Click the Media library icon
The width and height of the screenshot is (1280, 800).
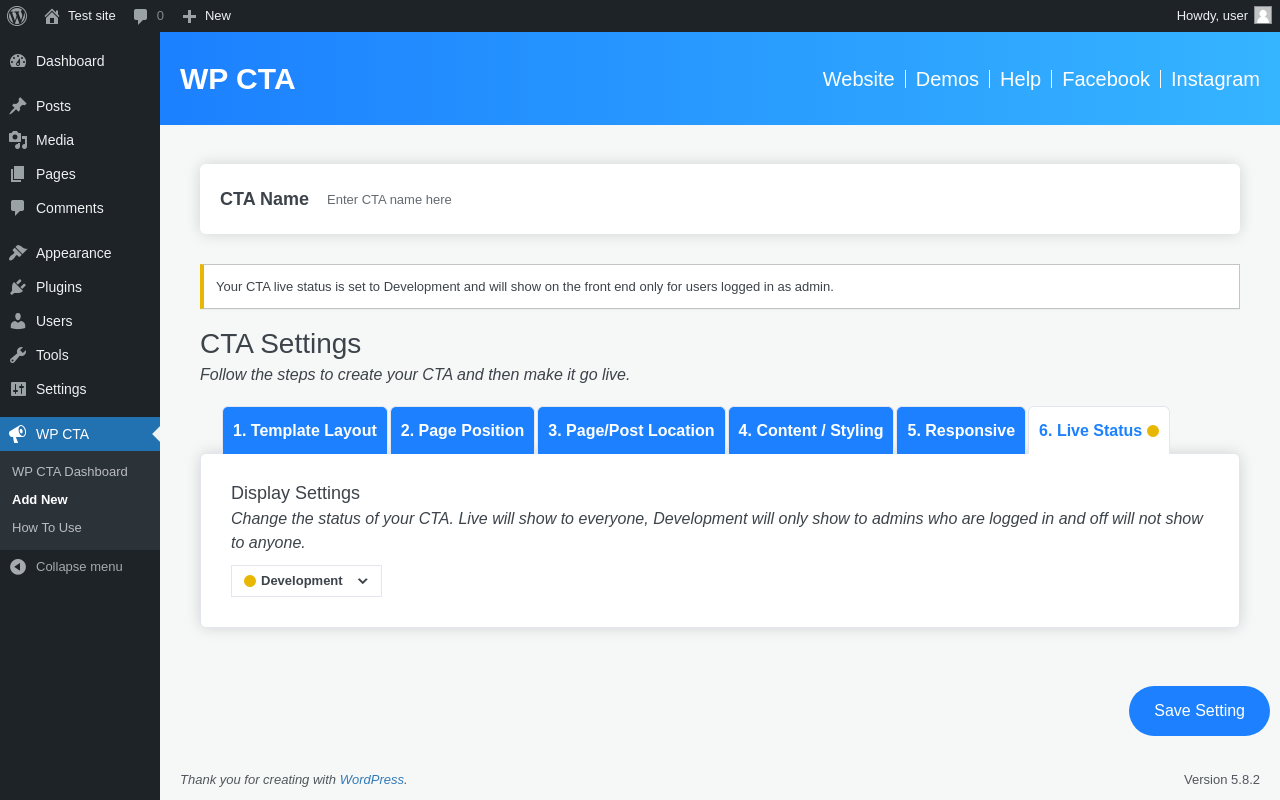[x=18, y=140]
